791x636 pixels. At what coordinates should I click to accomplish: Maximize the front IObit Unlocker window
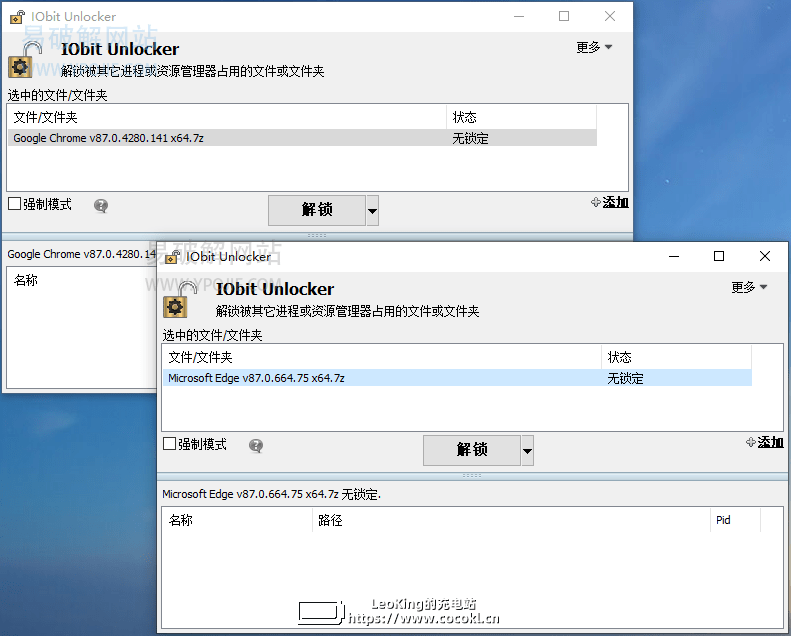pyautogui.click(x=719, y=256)
